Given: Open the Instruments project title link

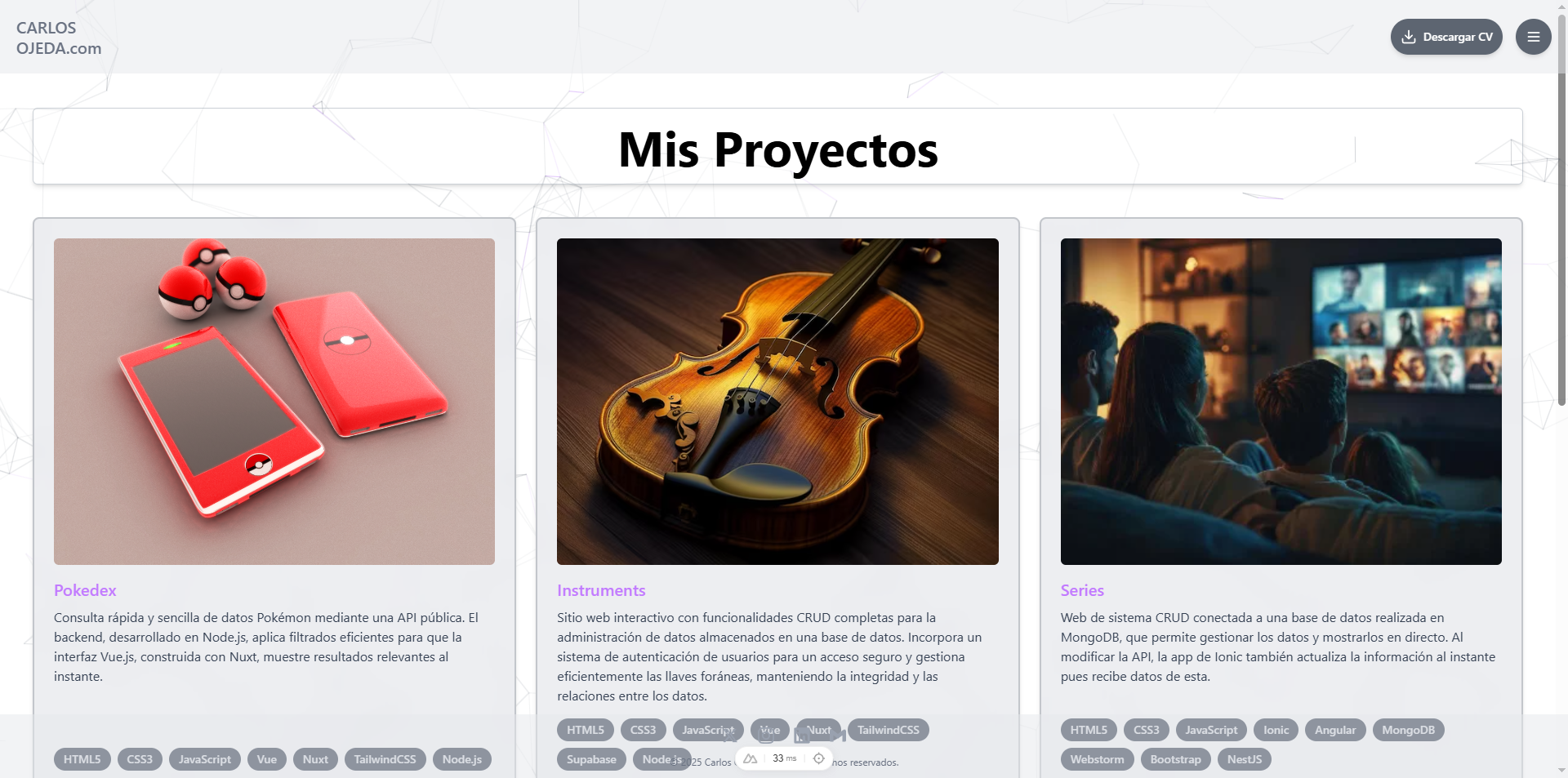Looking at the screenshot, I should coord(601,590).
